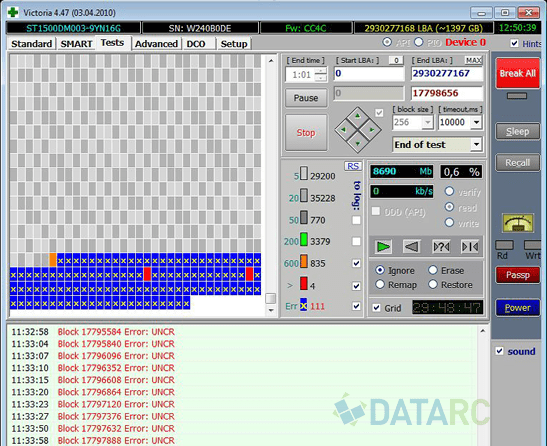The image size is (547, 446).
Task: Click the green forward play scan icon
Action: pos(383,247)
